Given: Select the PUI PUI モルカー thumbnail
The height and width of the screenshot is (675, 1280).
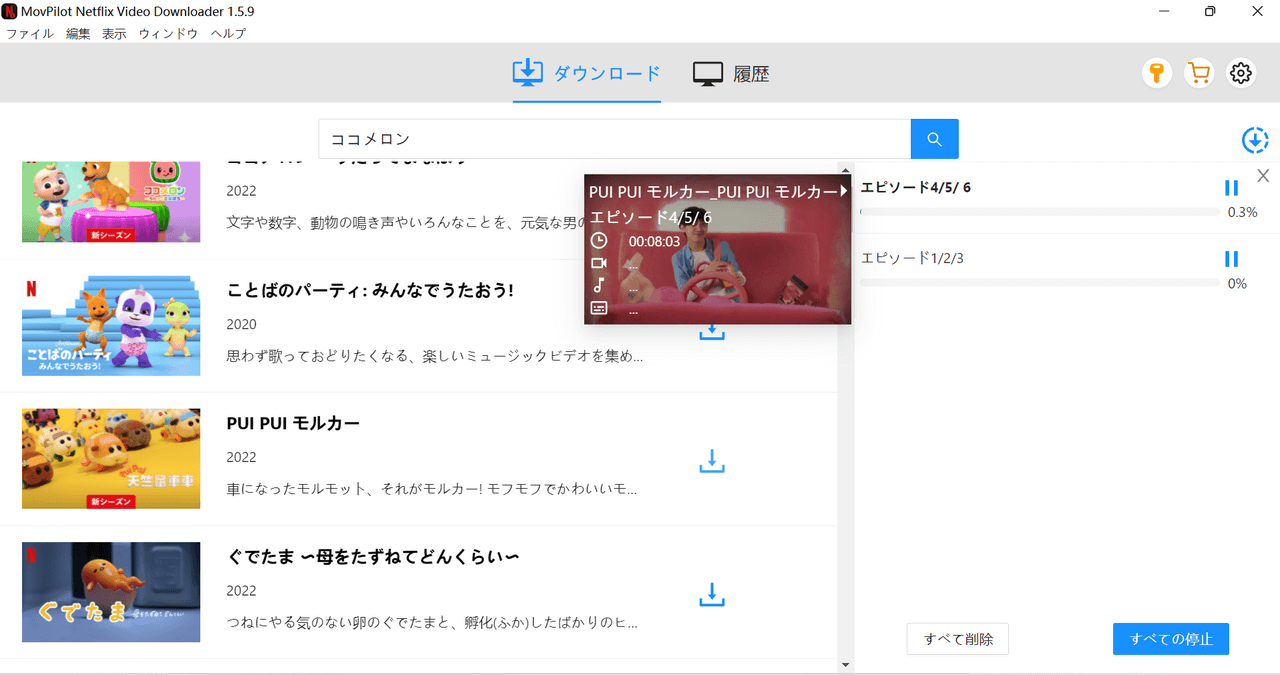Looking at the screenshot, I should (111, 459).
